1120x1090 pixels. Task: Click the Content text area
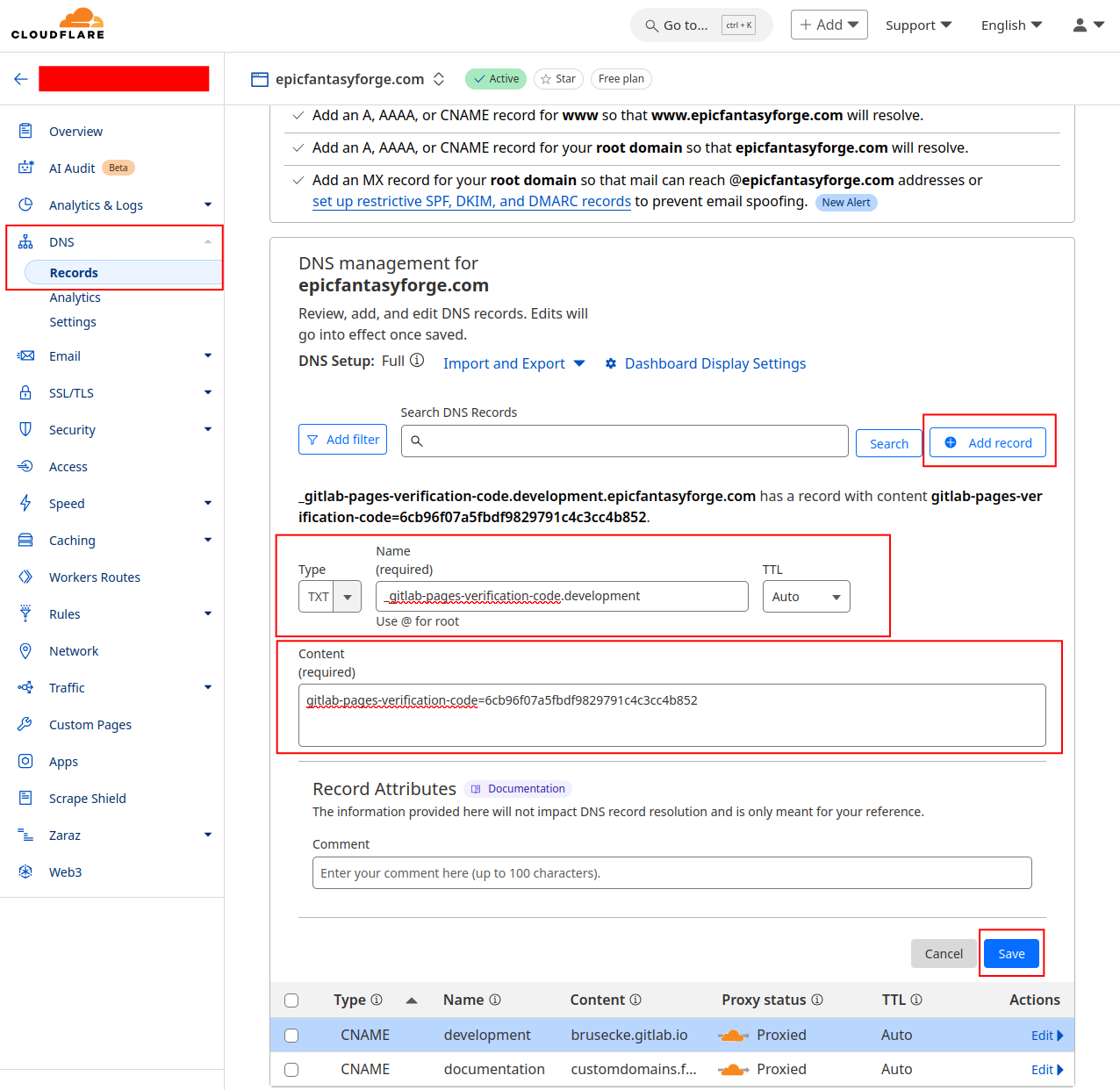coord(672,715)
